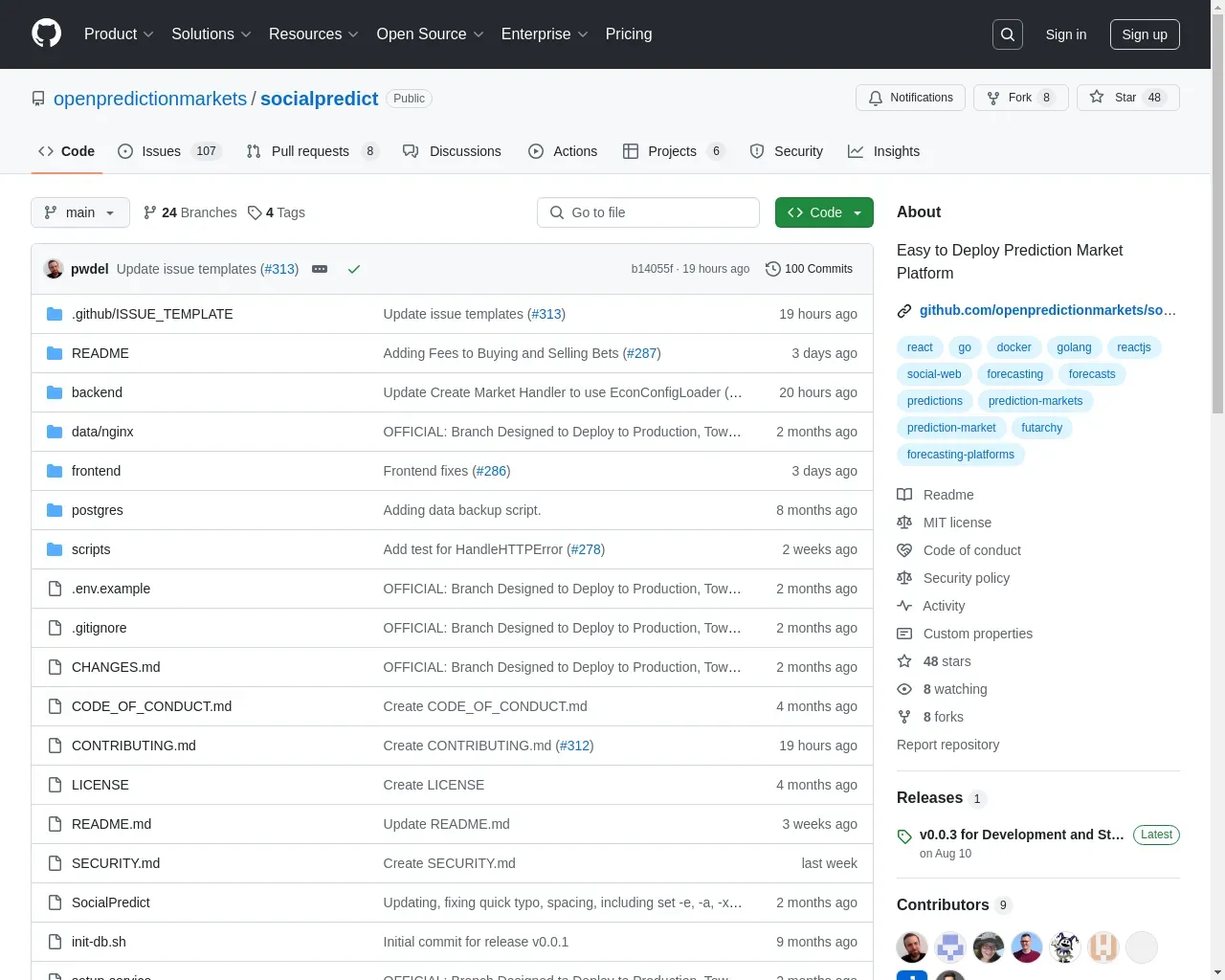Screen dimensions: 1225x980
Task: View the green checkmark build status
Action: 354,269
